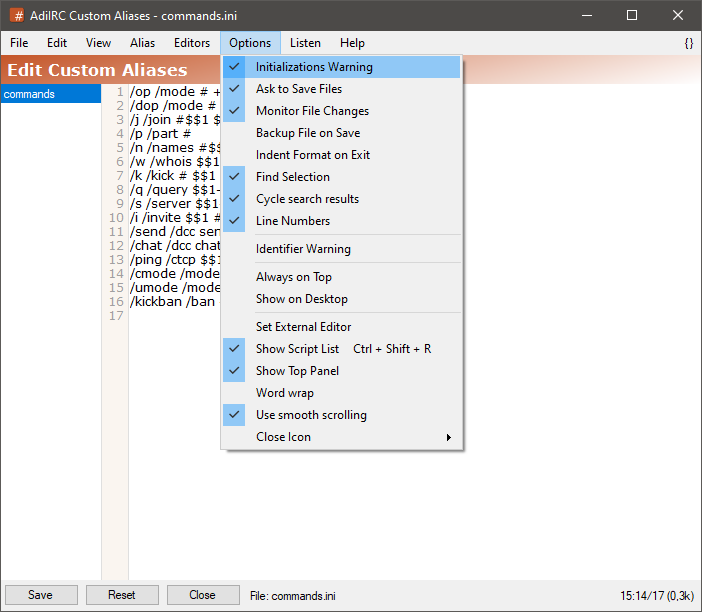The height and width of the screenshot is (612, 702).
Task: Maximize the AdiIRC Custom Aliases window
Action: click(x=632, y=16)
